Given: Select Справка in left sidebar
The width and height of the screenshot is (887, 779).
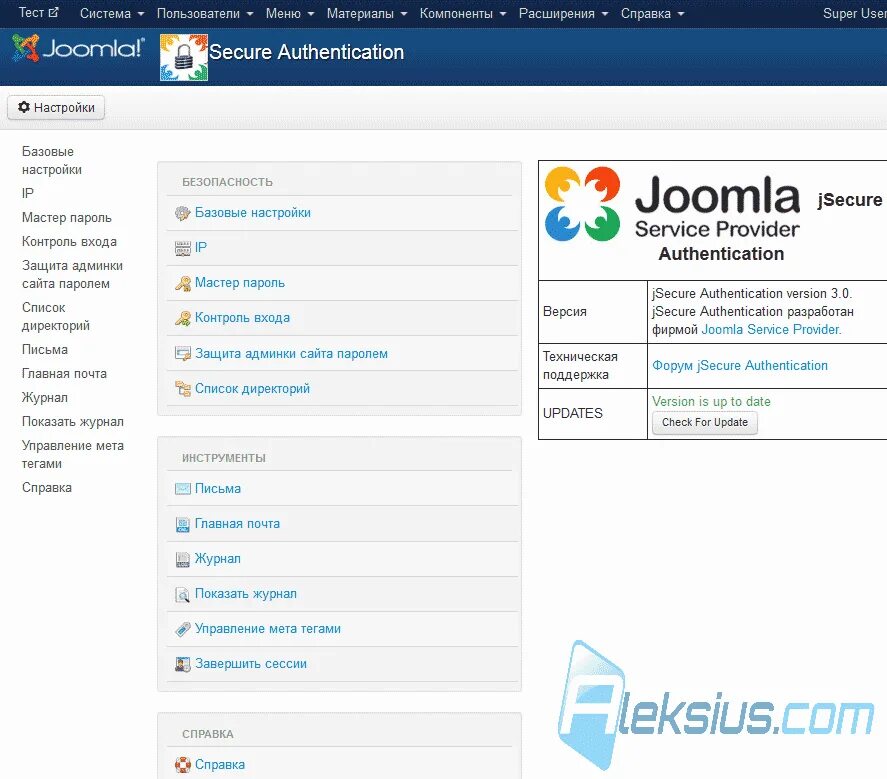Looking at the screenshot, I should (x=46, y=488).
